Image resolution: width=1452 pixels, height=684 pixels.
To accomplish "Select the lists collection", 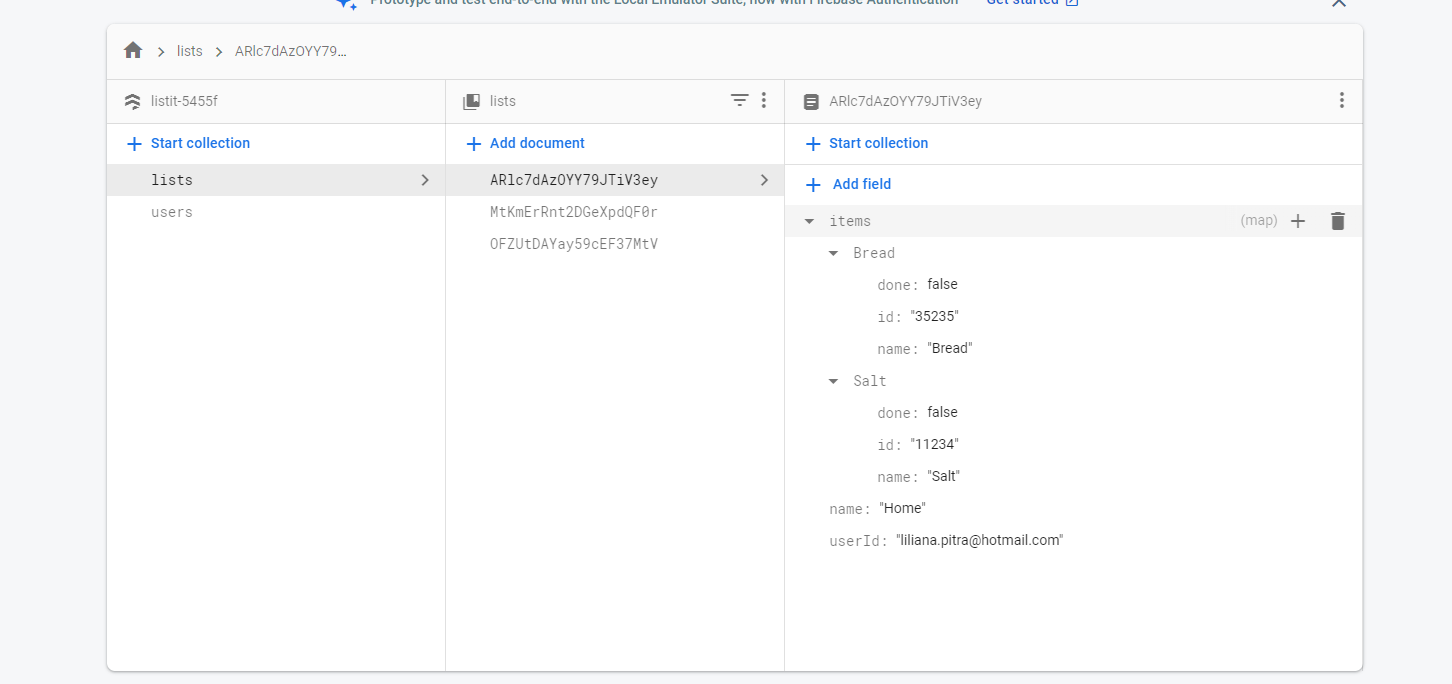I will pos(276,180).
